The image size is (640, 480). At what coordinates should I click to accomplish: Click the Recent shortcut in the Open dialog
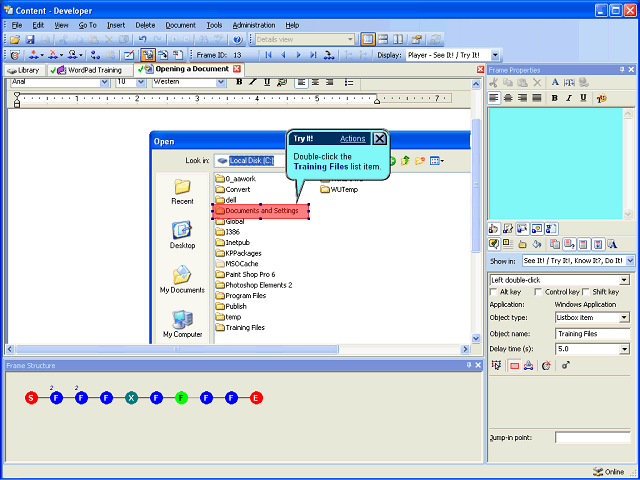pos(182,192)
